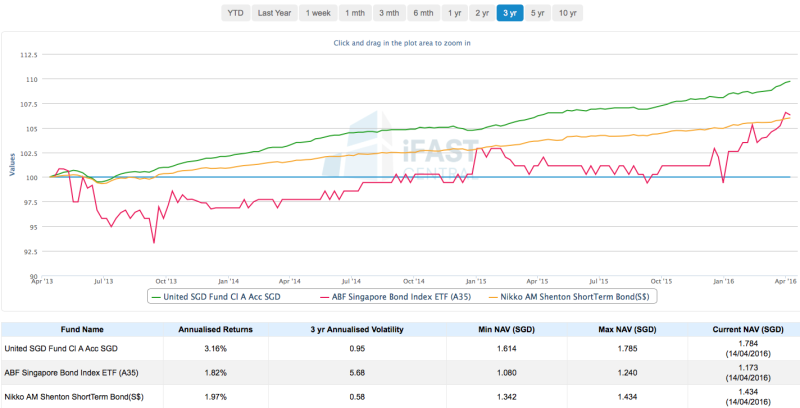Screen dimensions: 800x408
Task: Choose the 1 week range
Action: pos(318,13)
